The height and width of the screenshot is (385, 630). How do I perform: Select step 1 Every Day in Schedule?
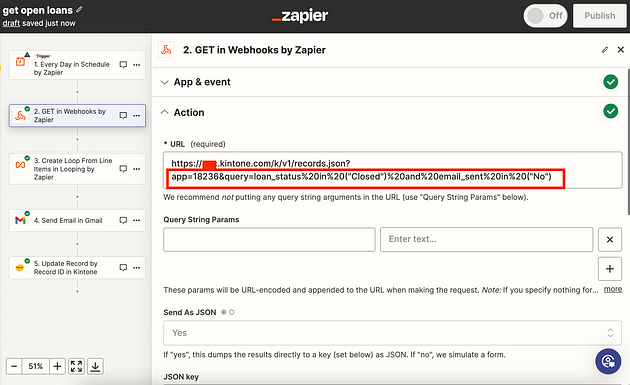pos(77,65)
